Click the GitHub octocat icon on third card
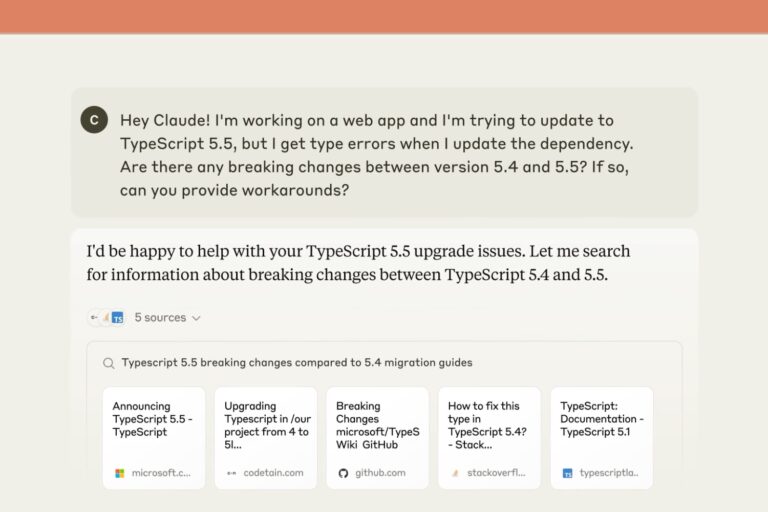This screenshot has height=512, width=768. click(343, 473)
